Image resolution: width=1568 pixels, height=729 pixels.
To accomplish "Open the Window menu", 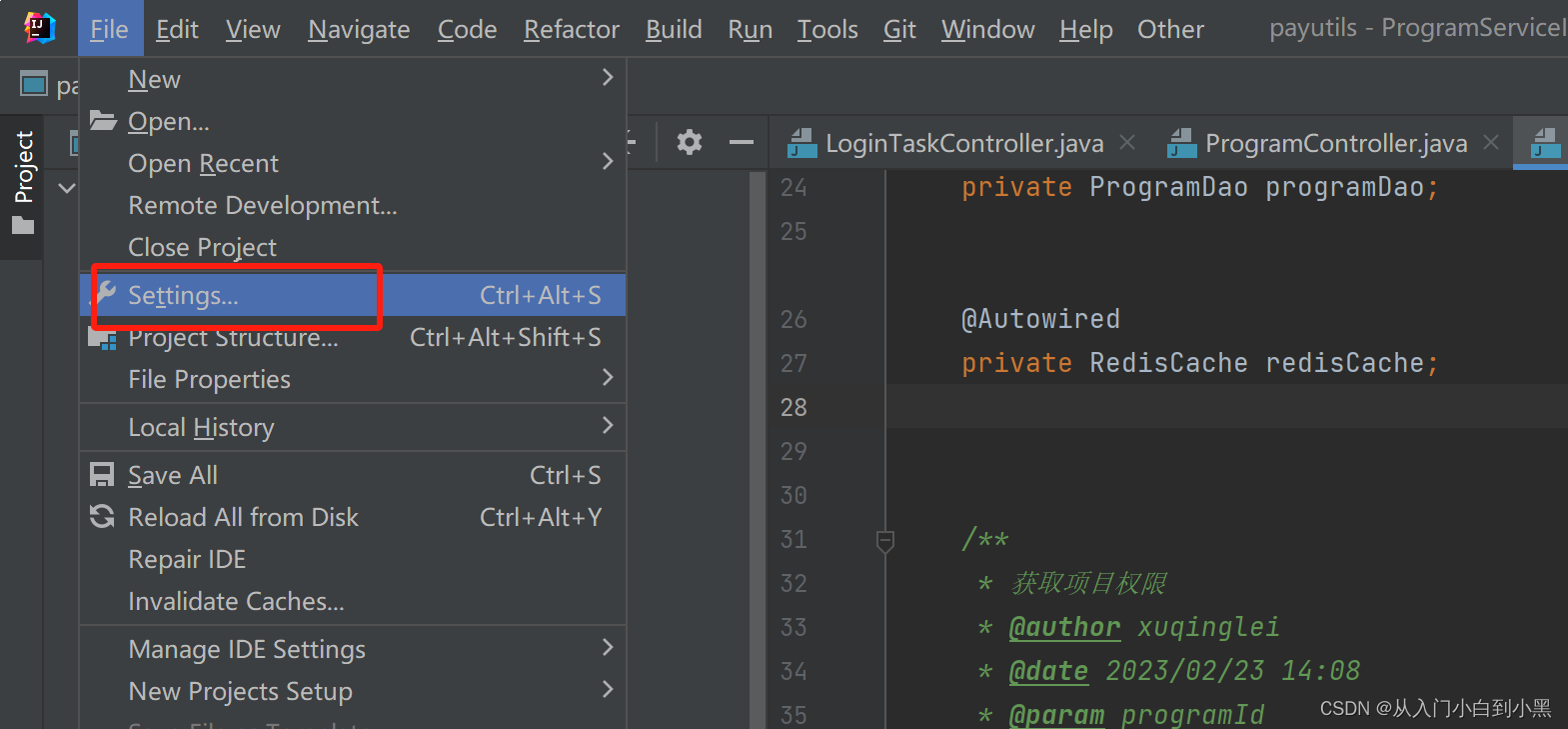I will [x=988, y=29].
